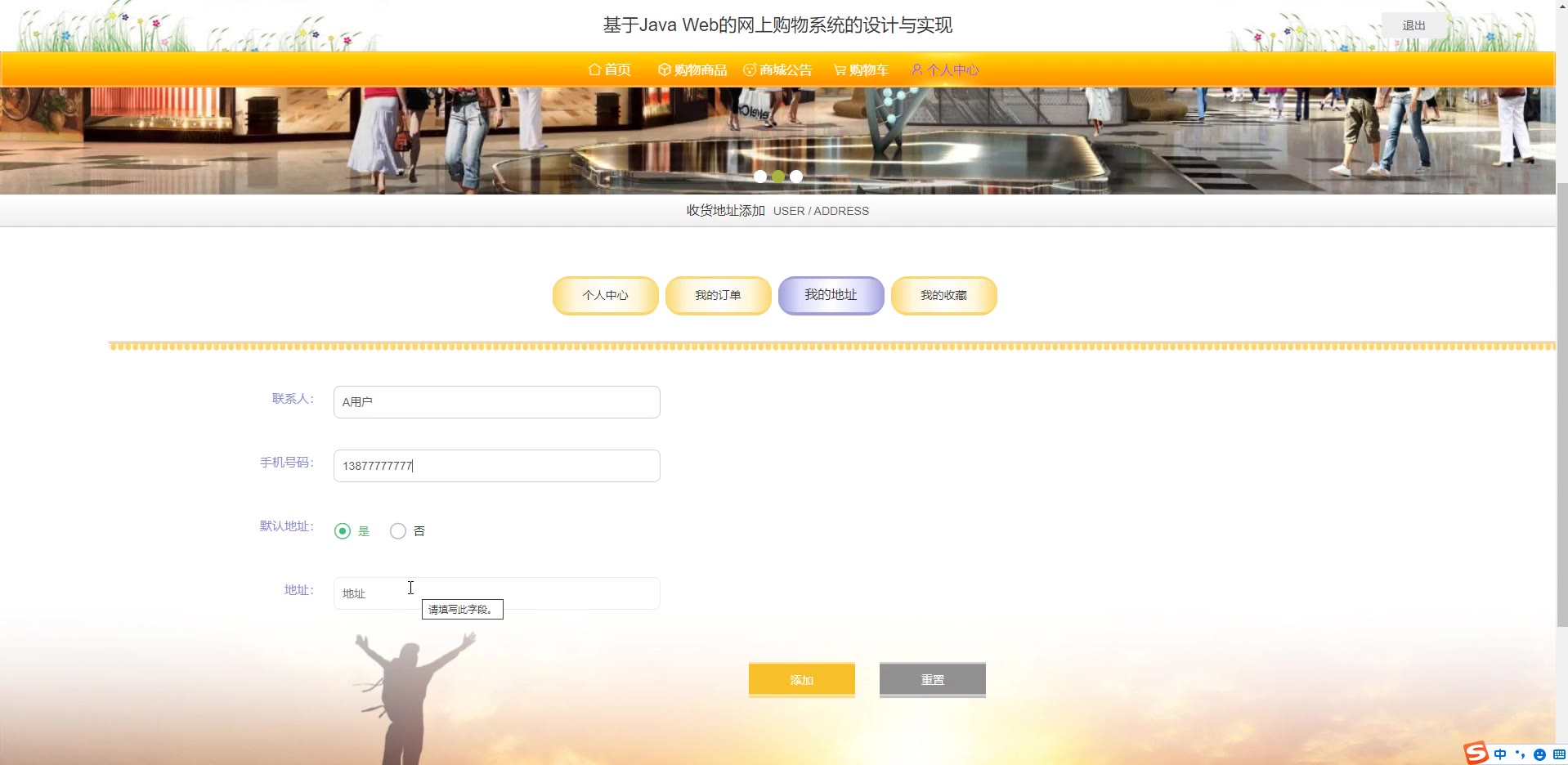Click the 退出 logout button
The width and height of the screenshot is (1568, 765).
click(x=1413, y=25)
